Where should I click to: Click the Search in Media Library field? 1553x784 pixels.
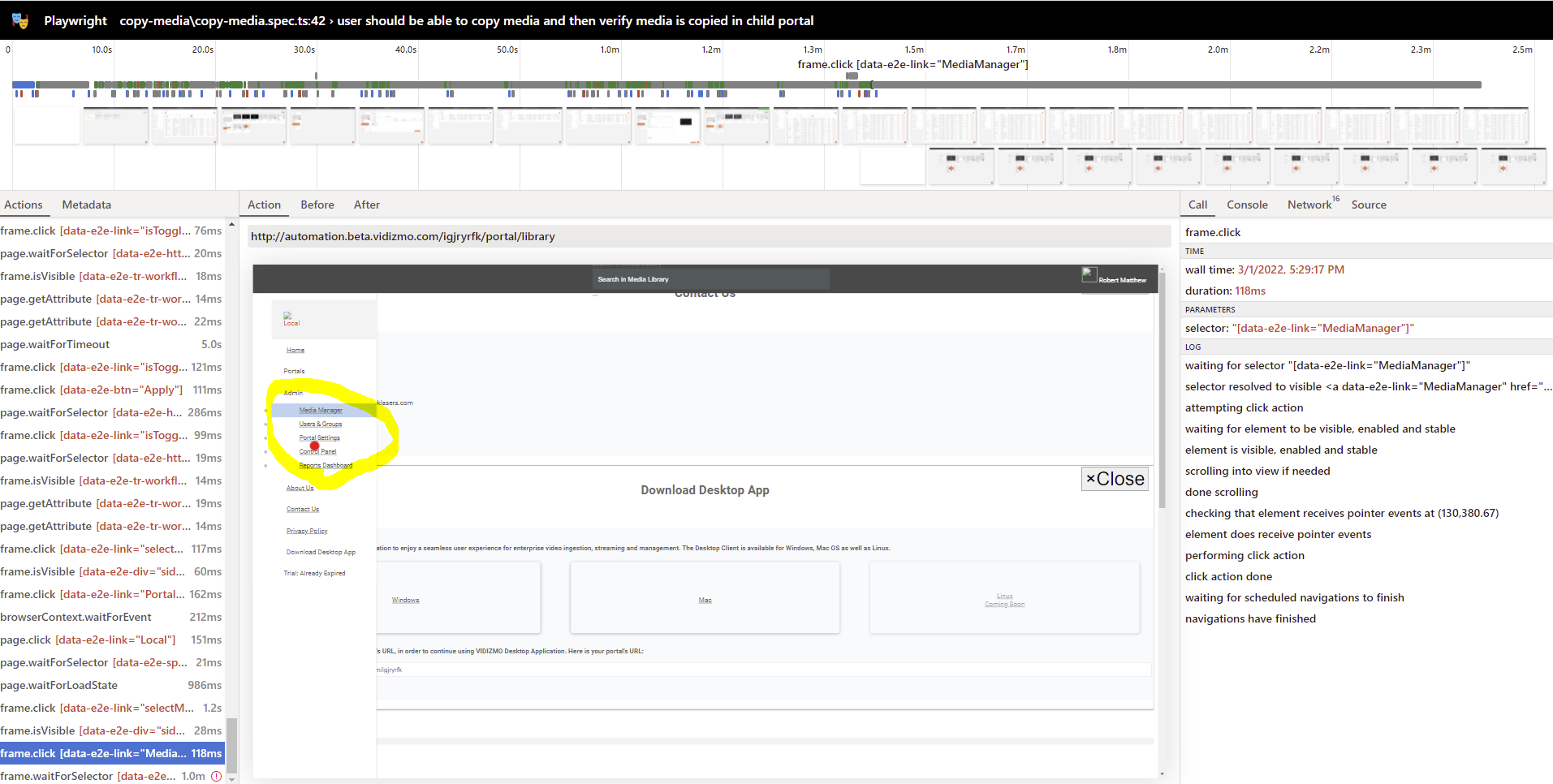[712, 279]
